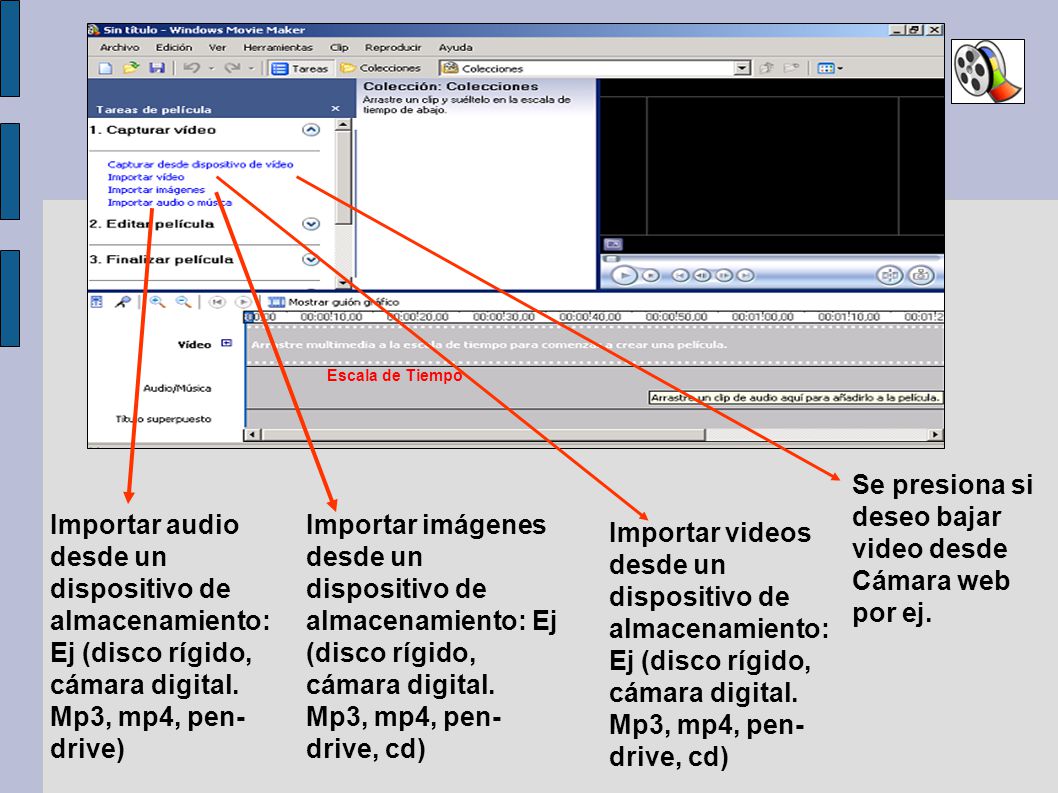Play the timeline from toolbar
Viewport: 1058px width, 793px height.
pyautogui.click(x=243, y=302)
